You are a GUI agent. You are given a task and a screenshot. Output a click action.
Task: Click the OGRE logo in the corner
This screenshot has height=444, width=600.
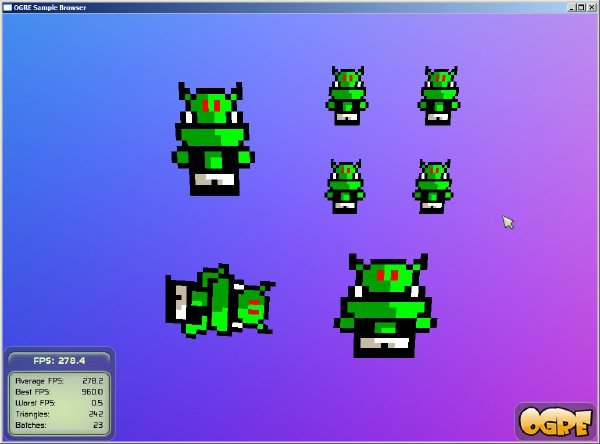(555, 421)
